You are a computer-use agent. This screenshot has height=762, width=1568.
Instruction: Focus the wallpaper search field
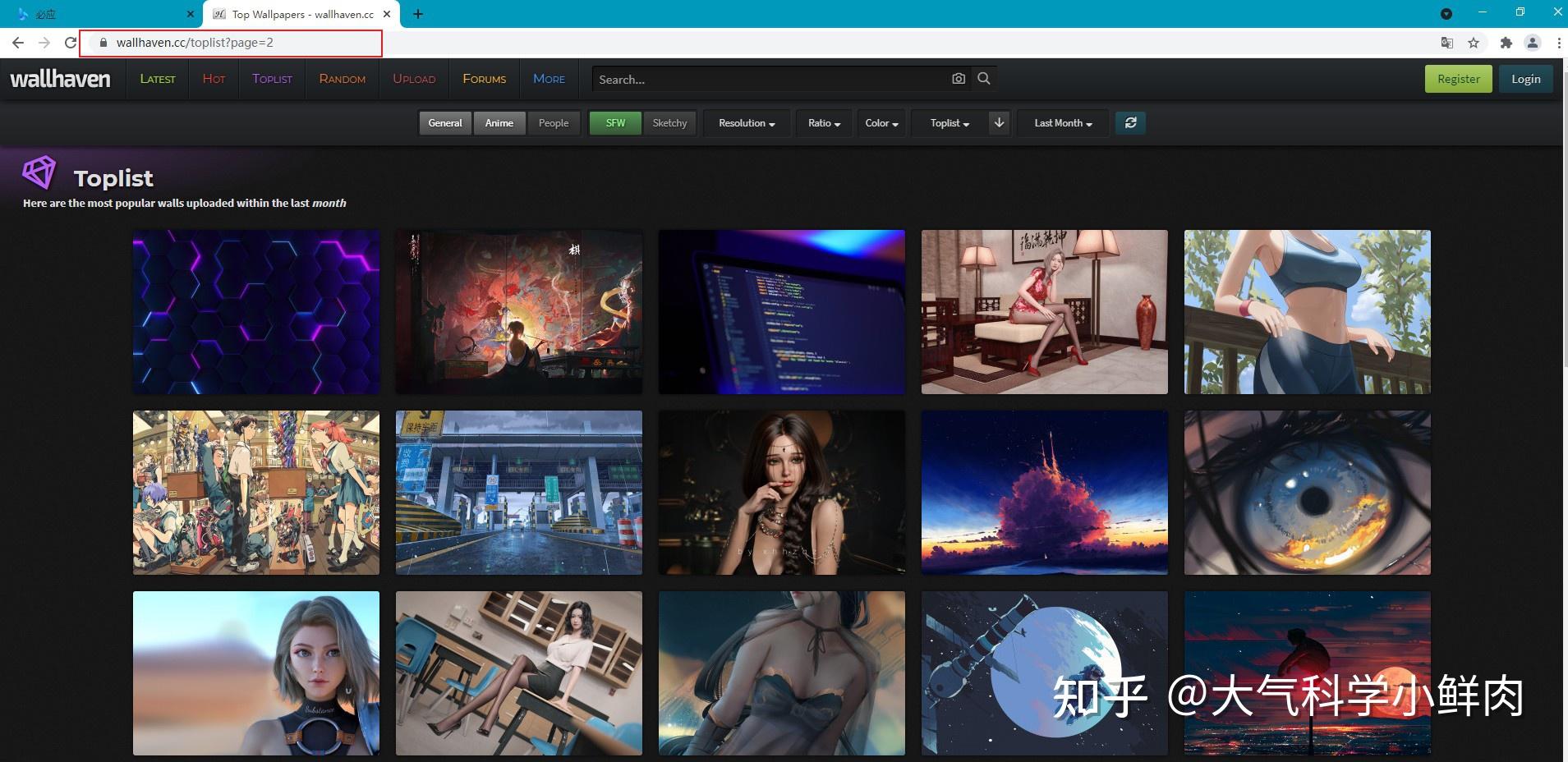[x=770, y=80]
